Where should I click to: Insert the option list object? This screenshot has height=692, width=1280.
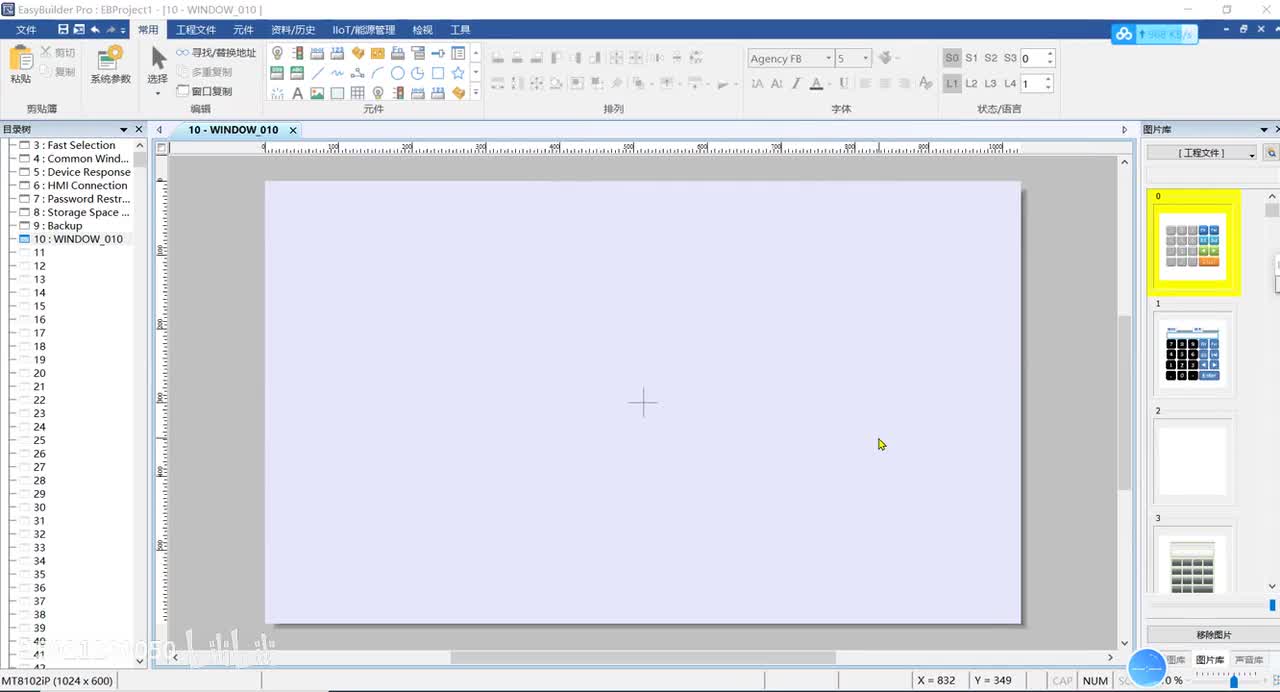(458, 53)
